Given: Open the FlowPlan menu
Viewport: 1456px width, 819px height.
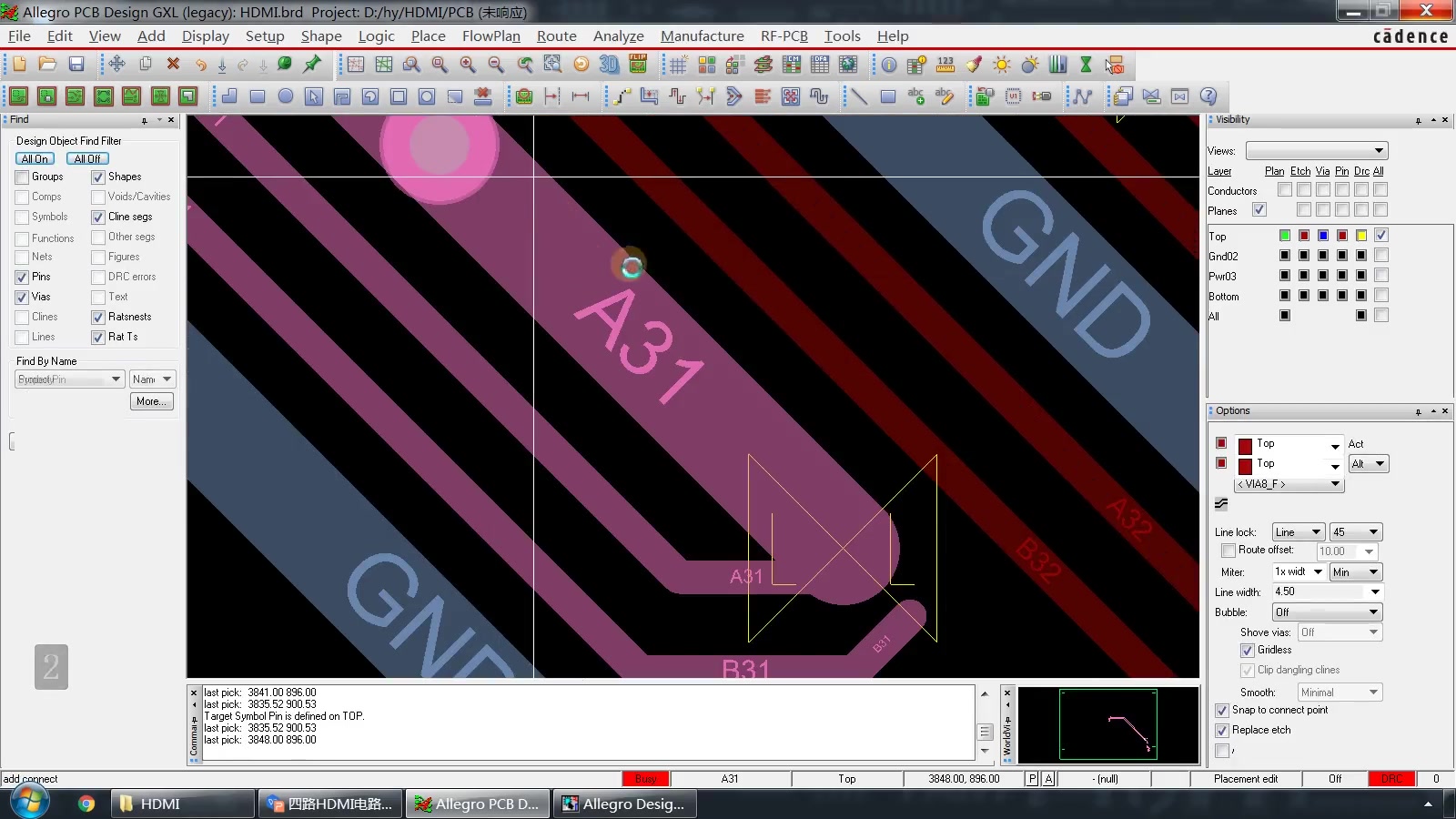Looking at the screenshot, I should [491, 36].
